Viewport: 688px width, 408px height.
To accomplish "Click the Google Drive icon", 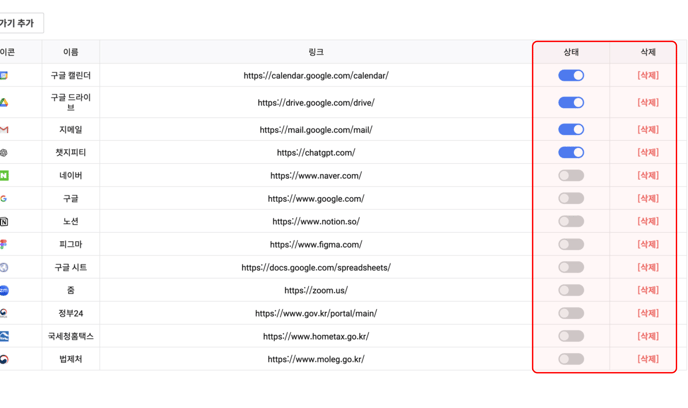I will tap(4, 103).
